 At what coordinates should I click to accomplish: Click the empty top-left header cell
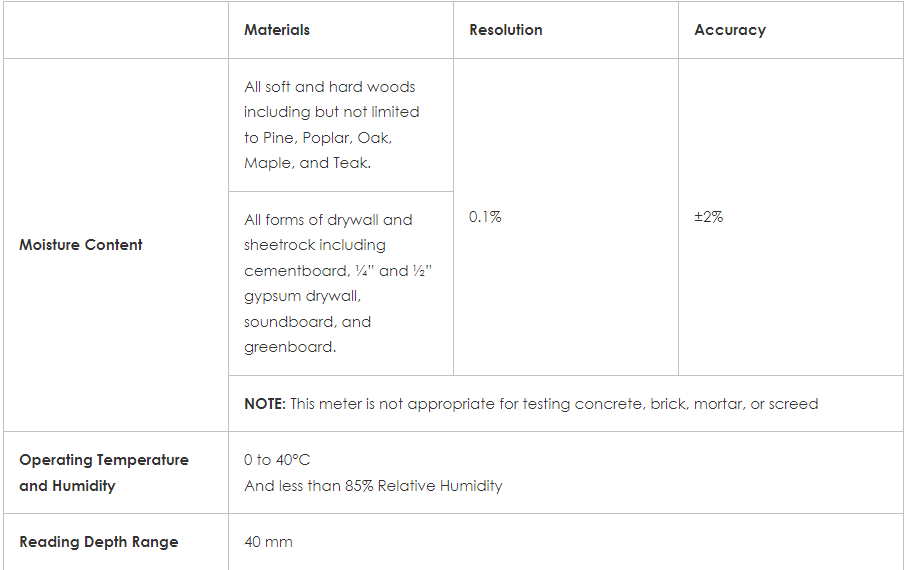(116, 30)
